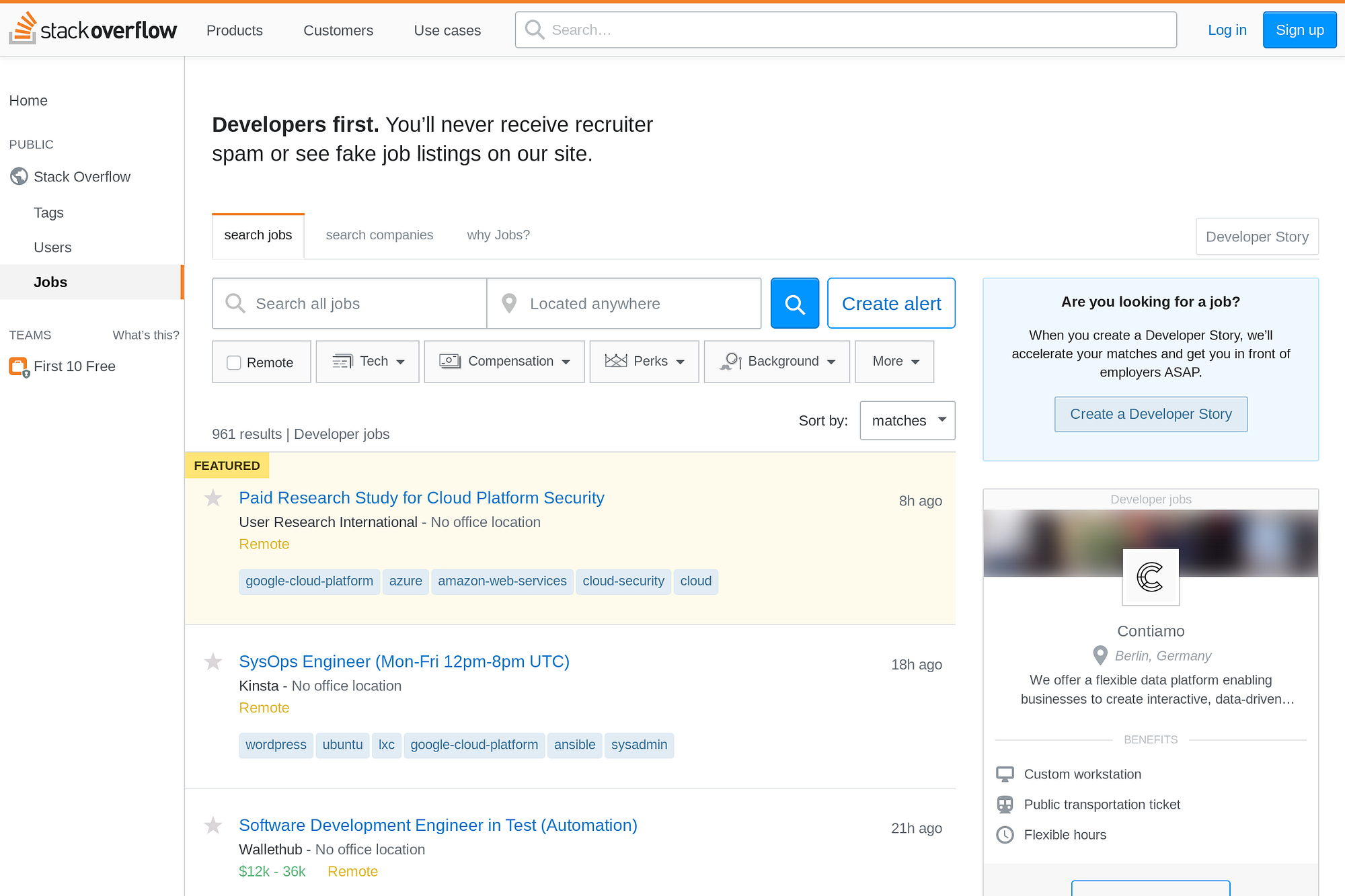Click the Create alert button
The height and width of the screenshot is (896, 1345).
point(891,304)
